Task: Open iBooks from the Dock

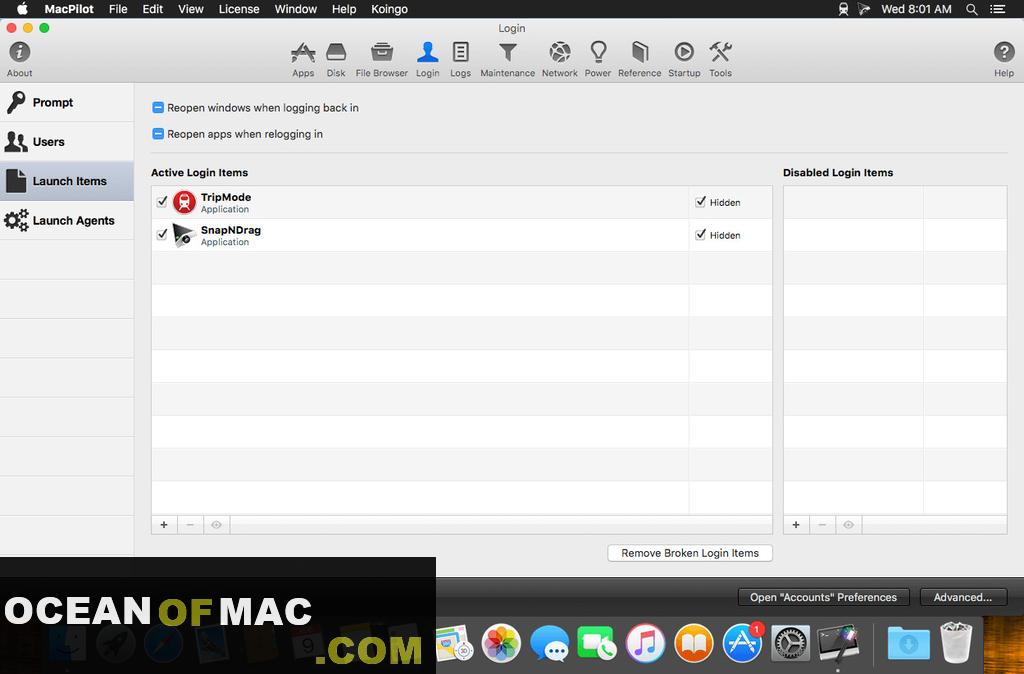Action: pos(694,643)
